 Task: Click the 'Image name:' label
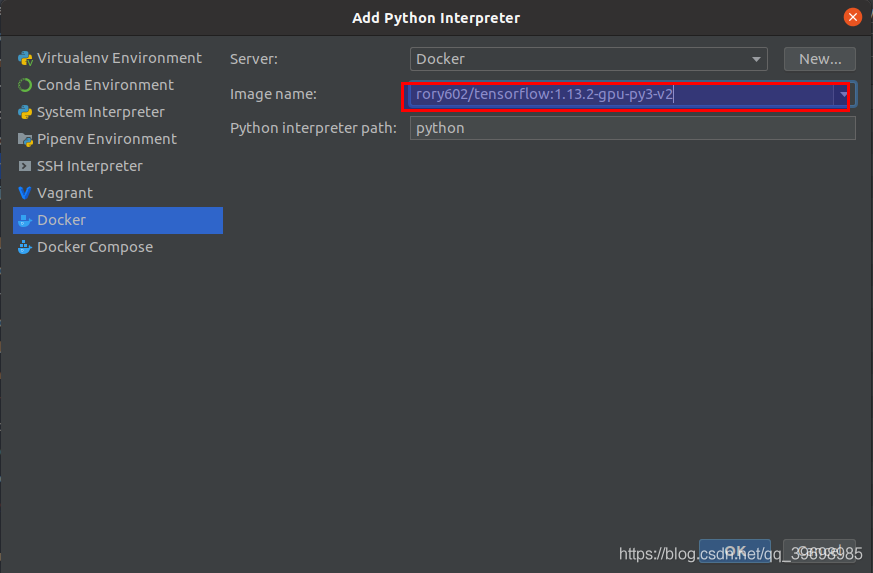click(273, 94)
